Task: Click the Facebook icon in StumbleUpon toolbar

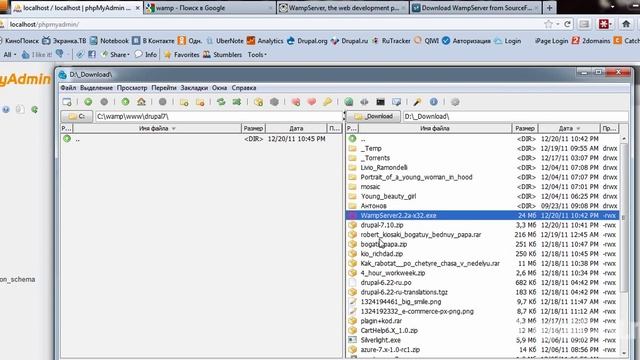Action: [x=92, y=54]
